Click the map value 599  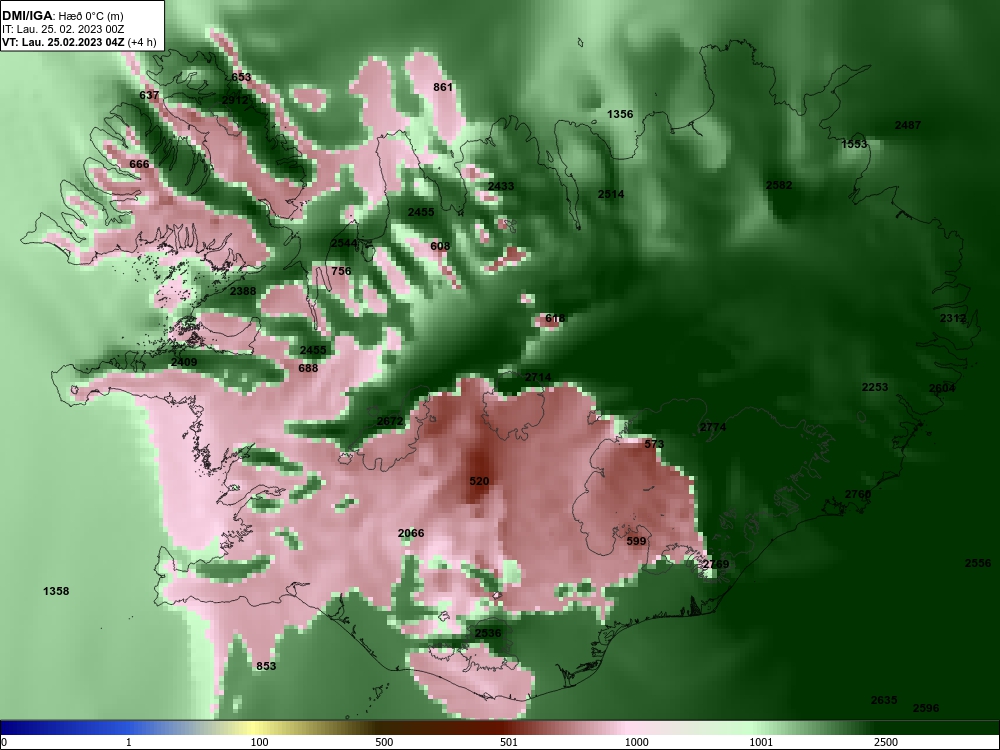[636, 541]
